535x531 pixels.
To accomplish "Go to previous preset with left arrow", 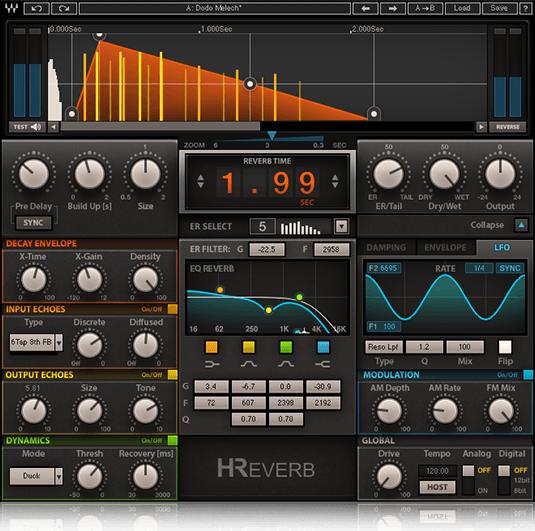I will [x=365, y=8].
